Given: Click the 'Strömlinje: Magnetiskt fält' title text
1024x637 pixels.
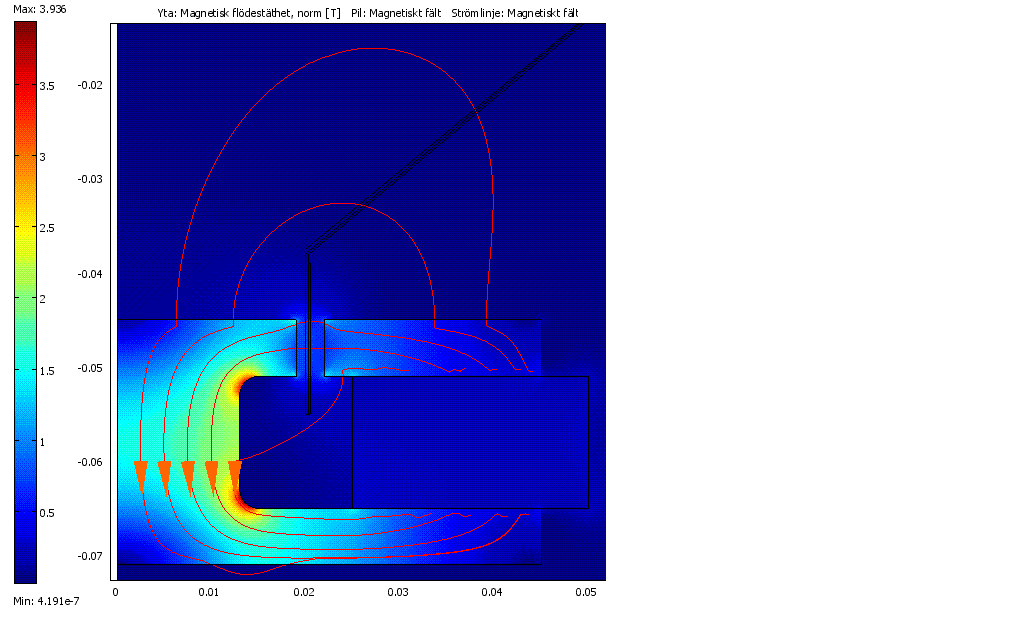Looking at the screenshot, I should tap(514, 12).
